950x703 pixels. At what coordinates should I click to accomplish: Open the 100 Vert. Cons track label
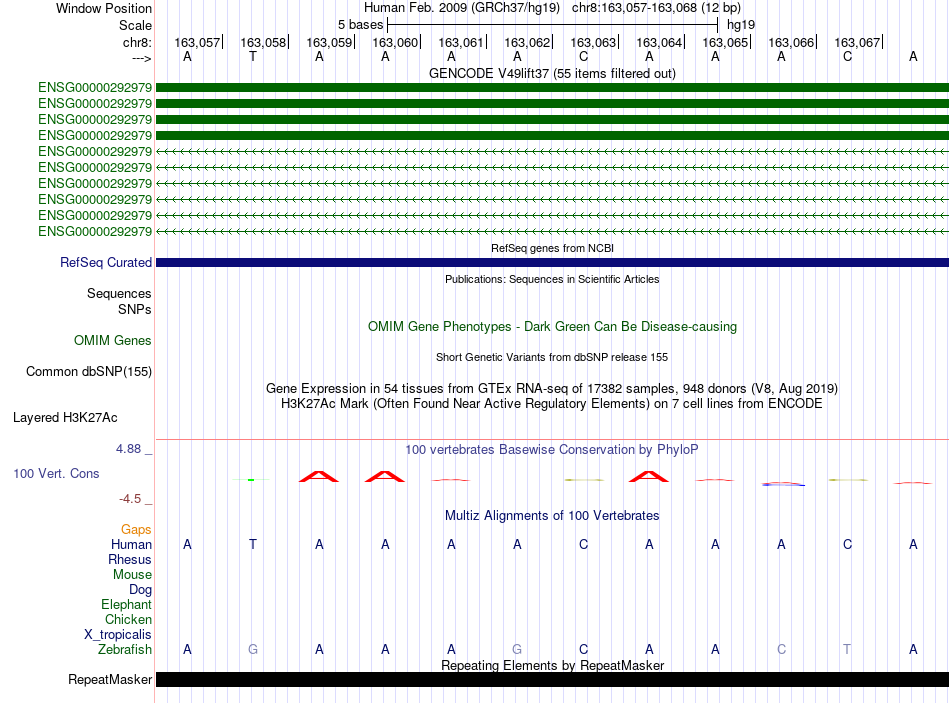pos(56,473)
